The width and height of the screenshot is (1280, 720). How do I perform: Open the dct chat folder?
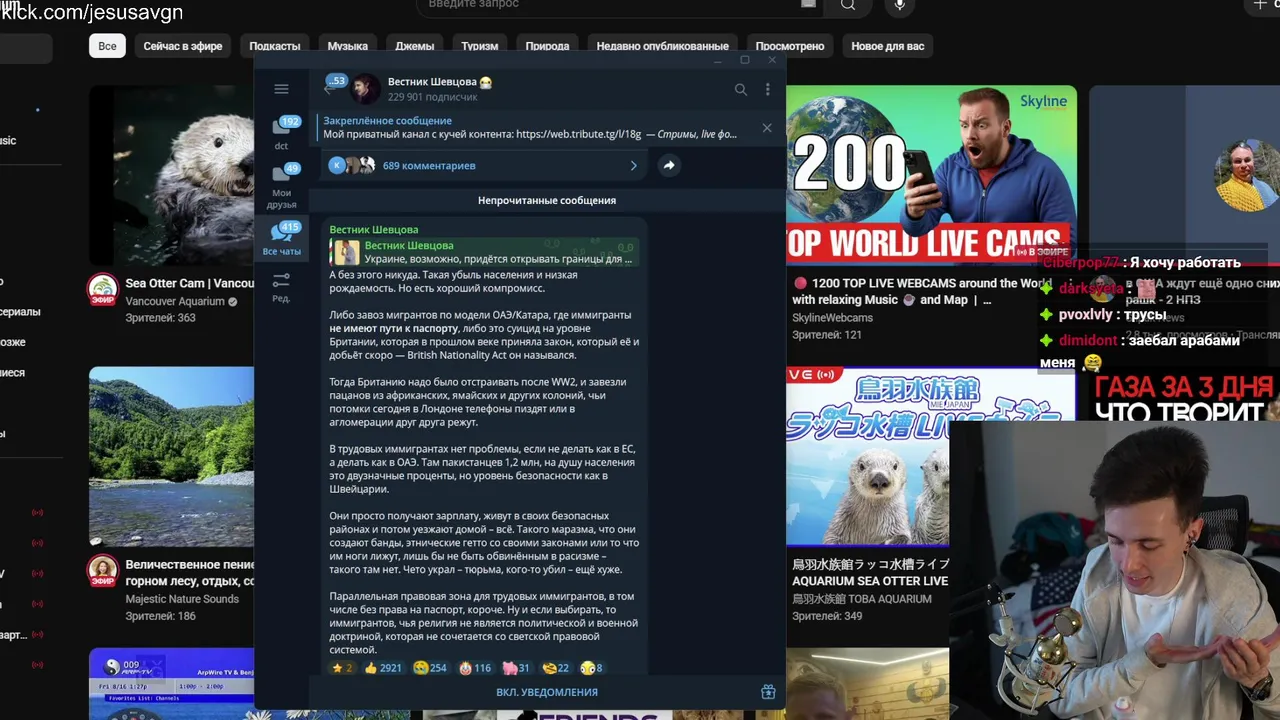282,132
